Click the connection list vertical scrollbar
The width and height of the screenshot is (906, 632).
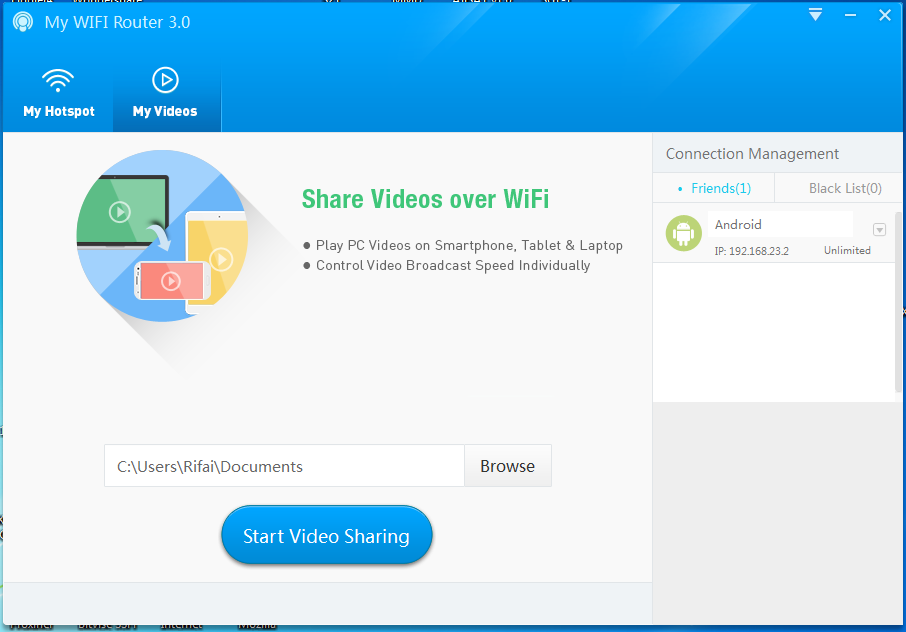pos(898,303)
